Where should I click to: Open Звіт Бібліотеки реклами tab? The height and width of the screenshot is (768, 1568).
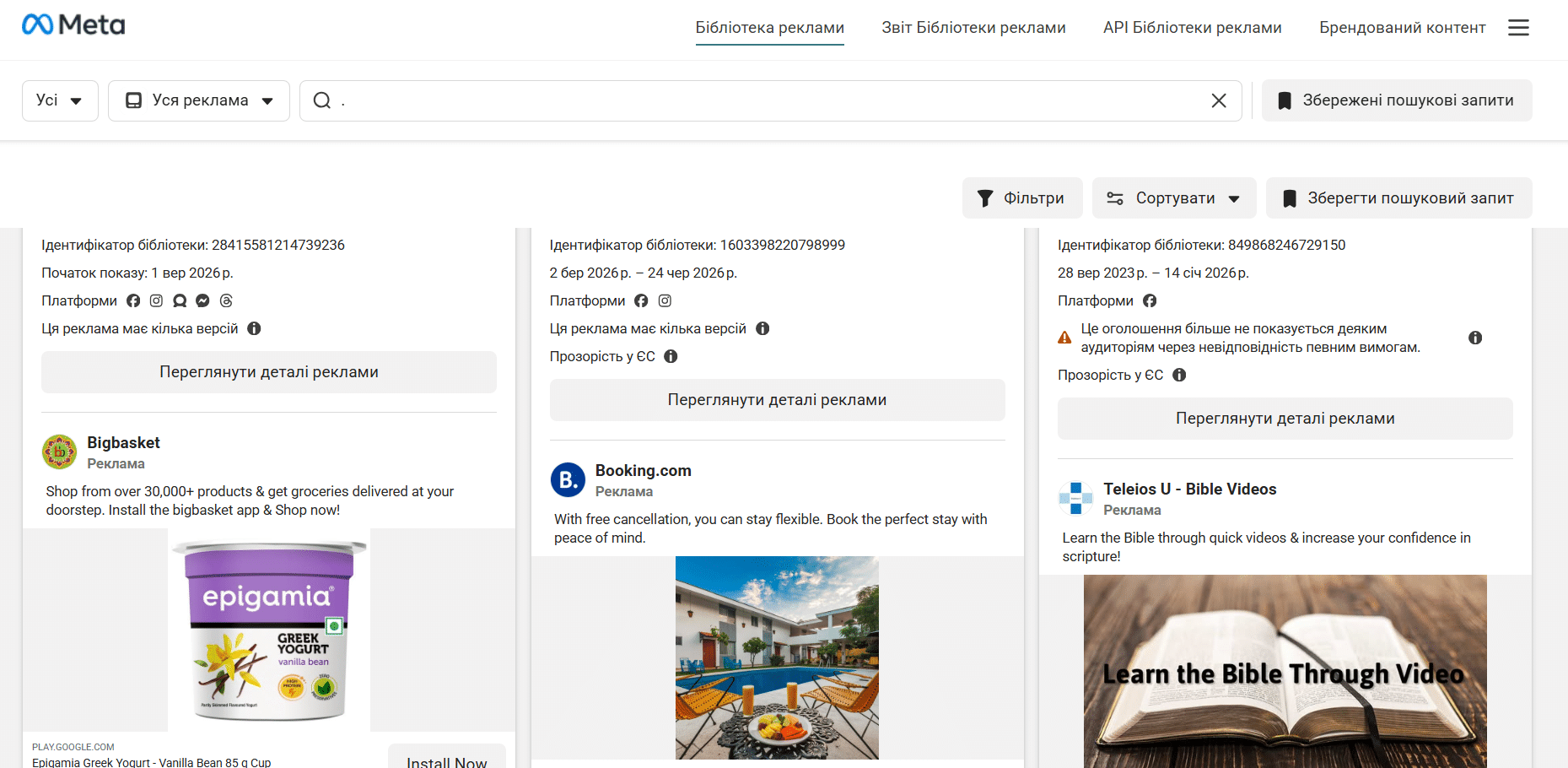[973, 28]
